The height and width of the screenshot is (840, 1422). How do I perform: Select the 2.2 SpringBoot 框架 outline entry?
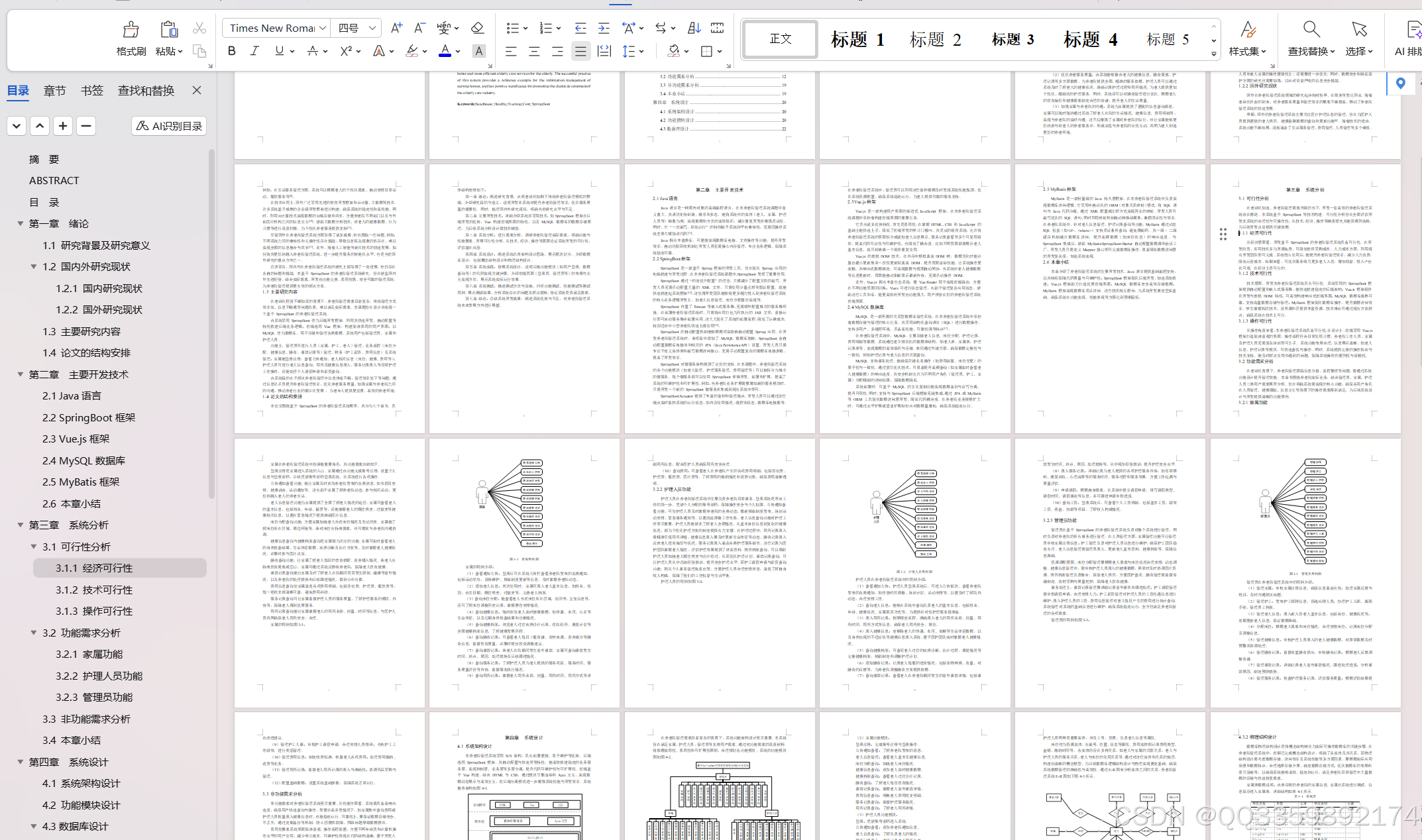pyautogui.click(x=89, y=417)
